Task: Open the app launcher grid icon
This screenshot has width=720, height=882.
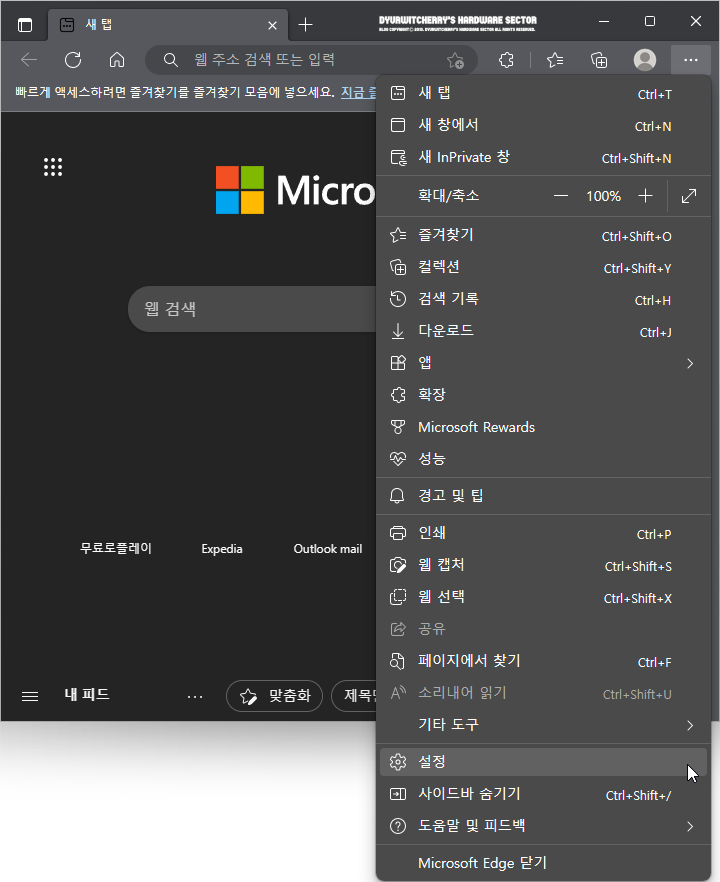Action: tap(53, 167)
